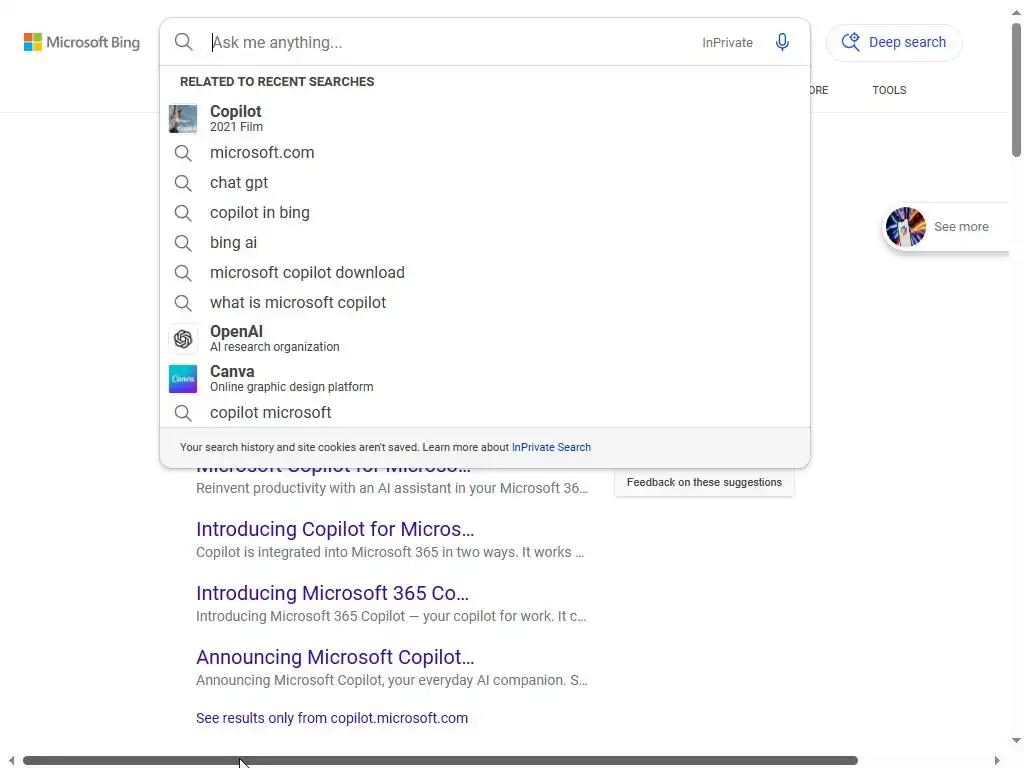Select Canva design platform suggestion

485,379
